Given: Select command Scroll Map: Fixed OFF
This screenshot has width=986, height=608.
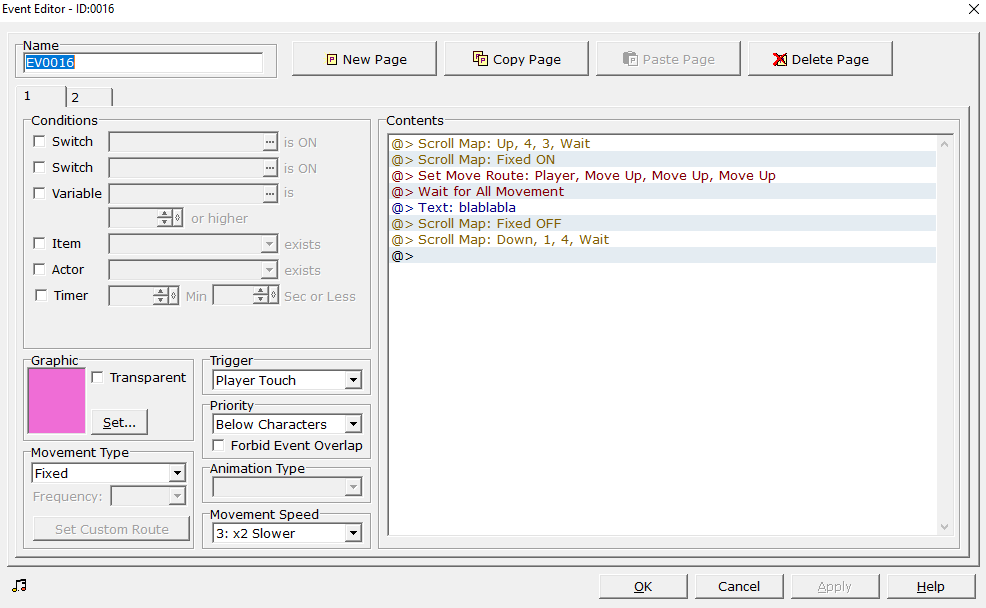Looking at the screenshot, I should pyautogui.click(x=663, y=223).
